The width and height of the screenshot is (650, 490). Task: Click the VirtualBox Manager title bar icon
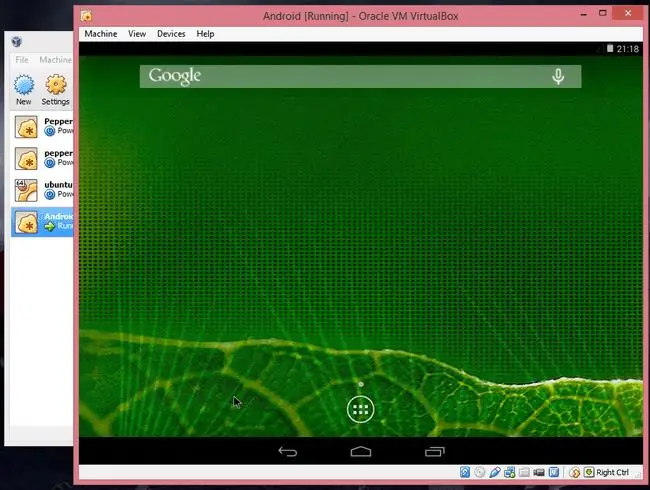tap(17, 41)
